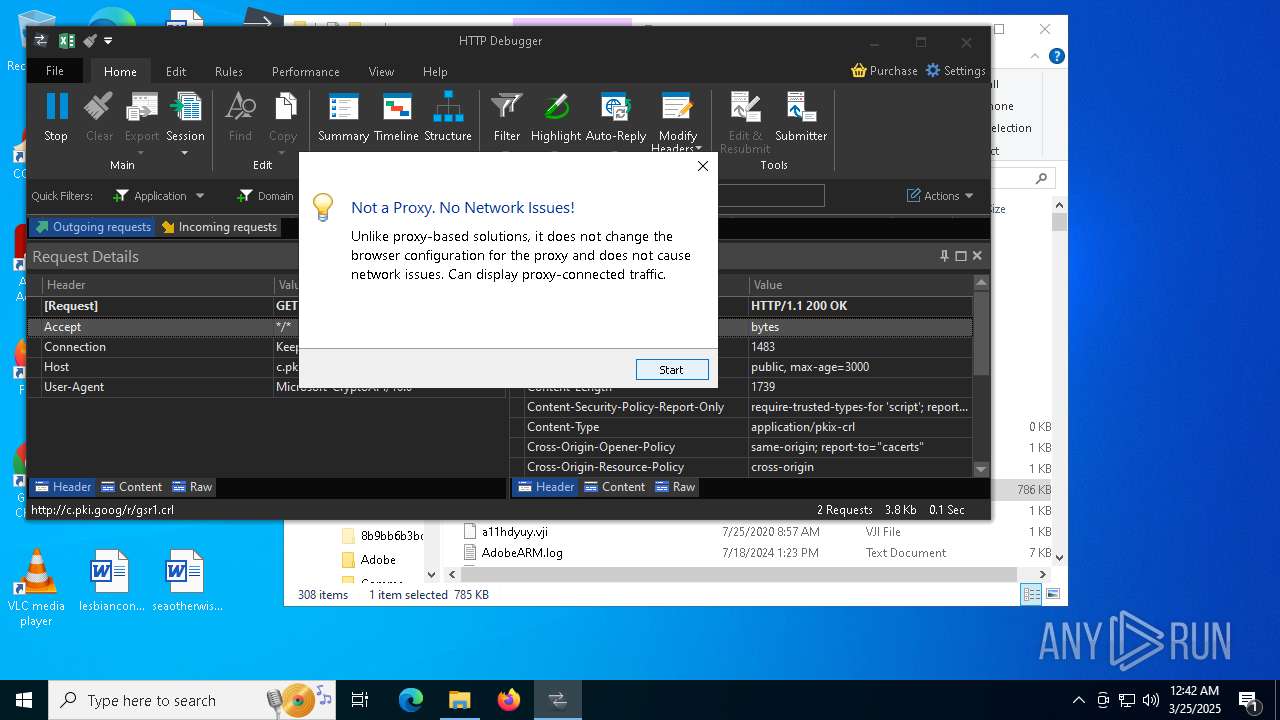Open Firefox from the taskbar
1280x720 pixels.
point(509,700)
